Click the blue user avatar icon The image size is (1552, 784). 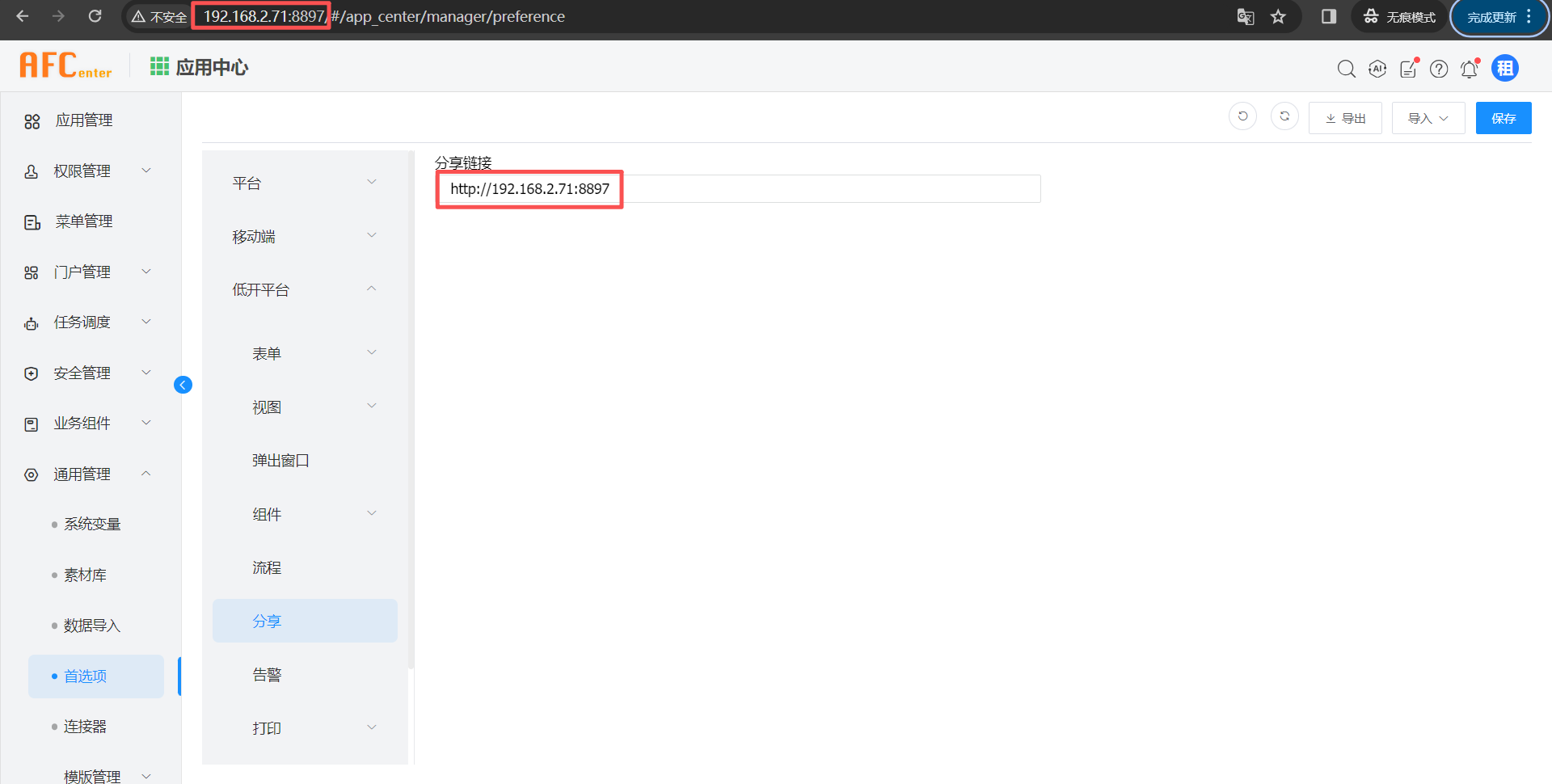1504,69
